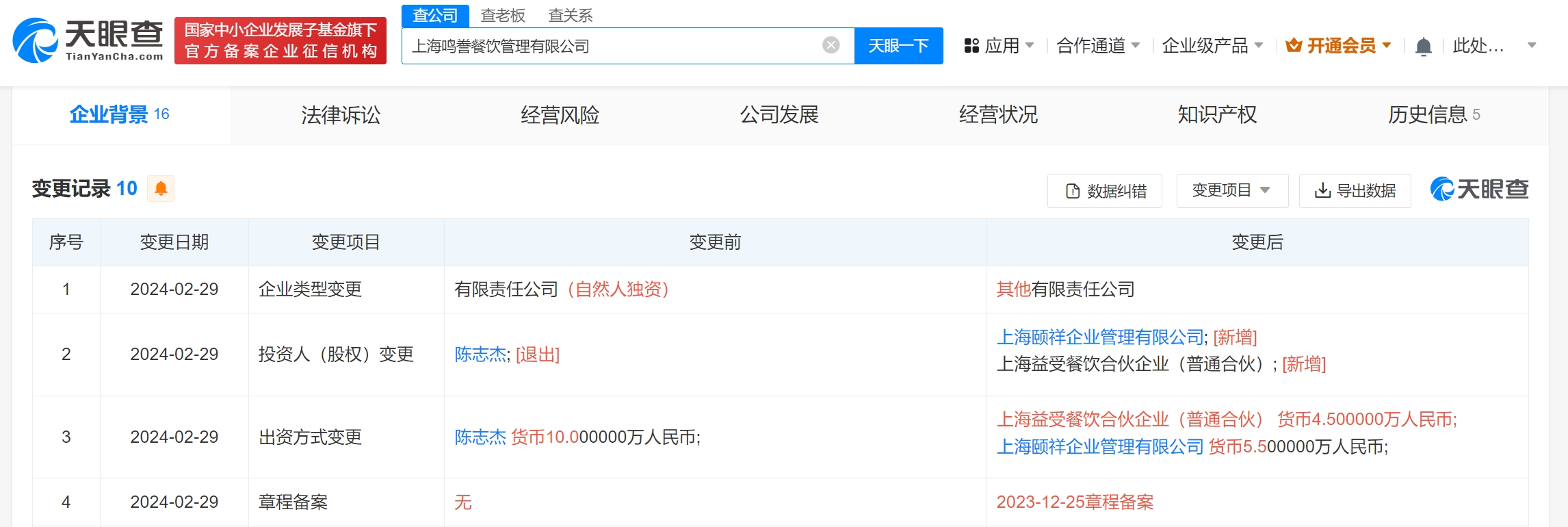Viewport: 1568px width, 527px height.
Task: Click the 2023-12-25章程备案 text
Action: (x=1075, y=502)
